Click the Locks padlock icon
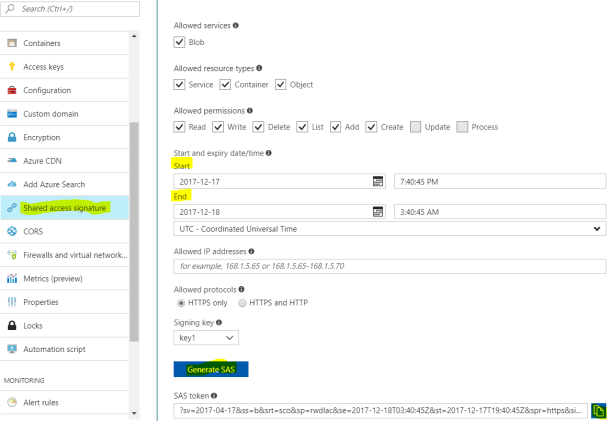Image resolution: width=611 pixels, height=421 pixels. click(x=12, y=325)
